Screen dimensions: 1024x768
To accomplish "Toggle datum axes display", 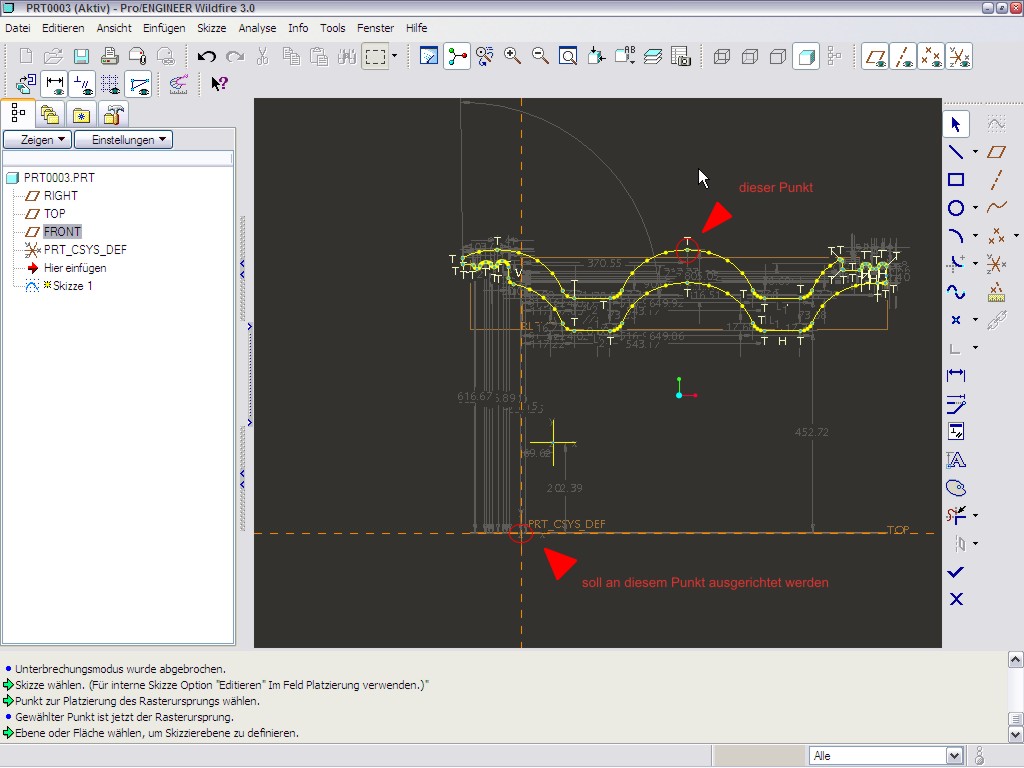I will 903,56.
